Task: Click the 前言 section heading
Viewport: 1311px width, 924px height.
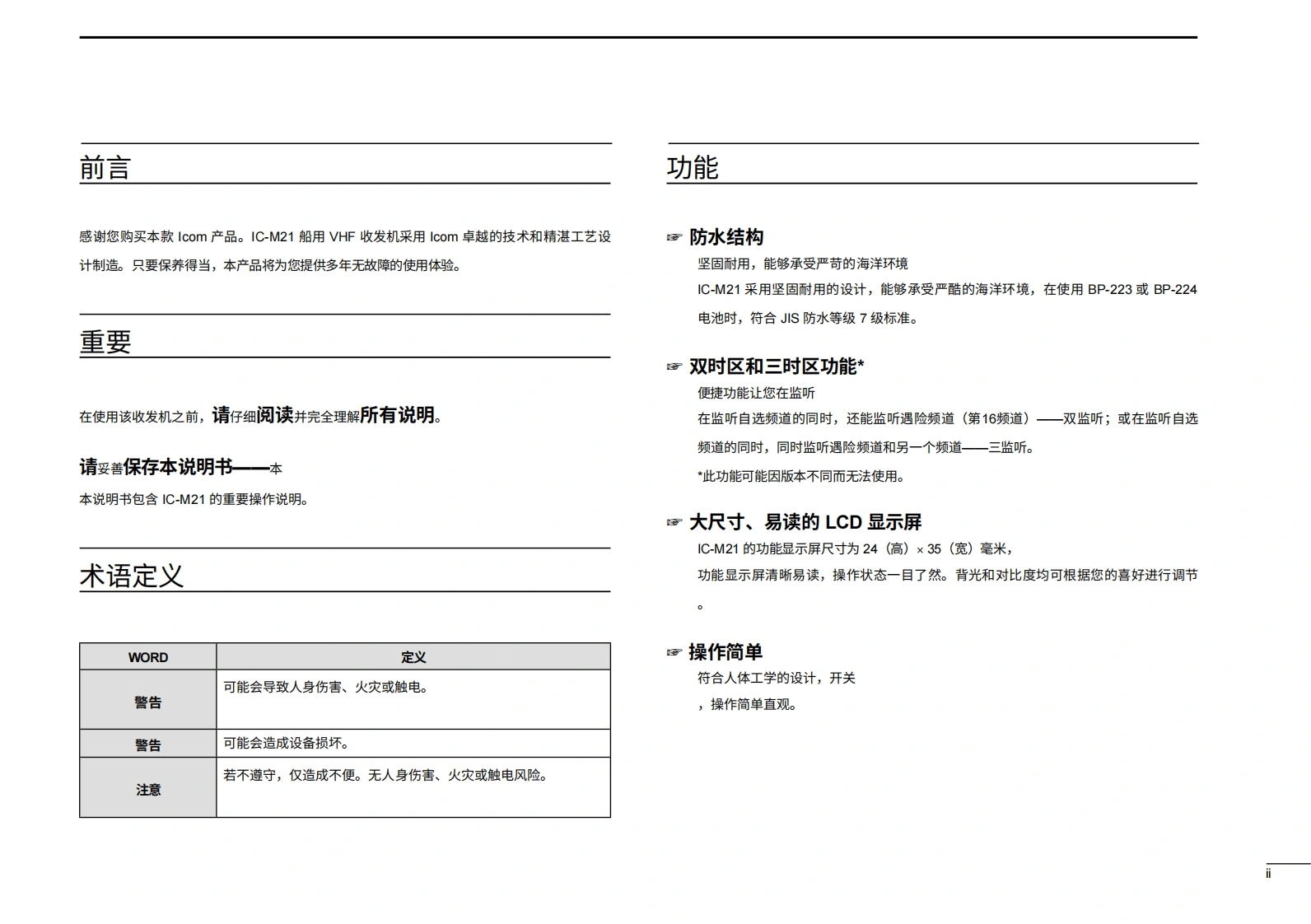Action: click(105, 168)
